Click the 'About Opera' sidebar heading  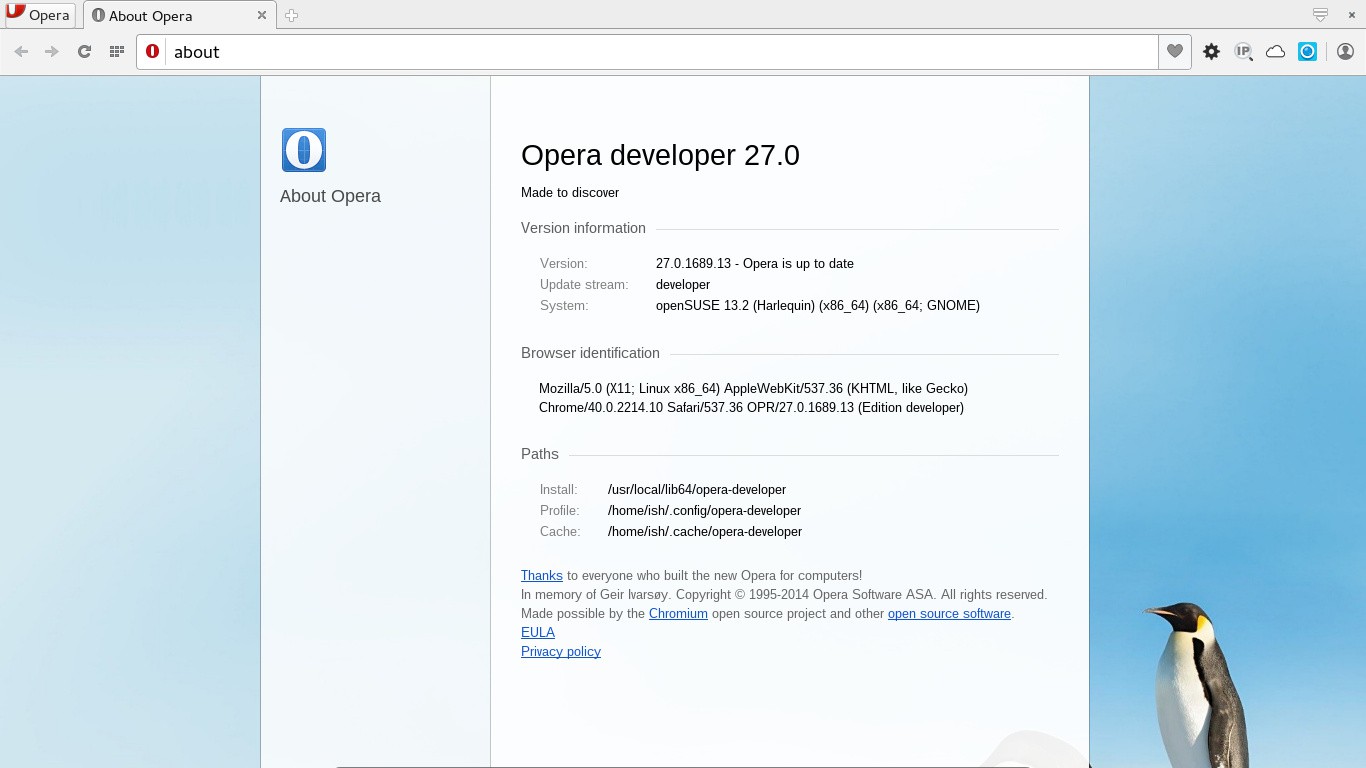tap(330, 196)
